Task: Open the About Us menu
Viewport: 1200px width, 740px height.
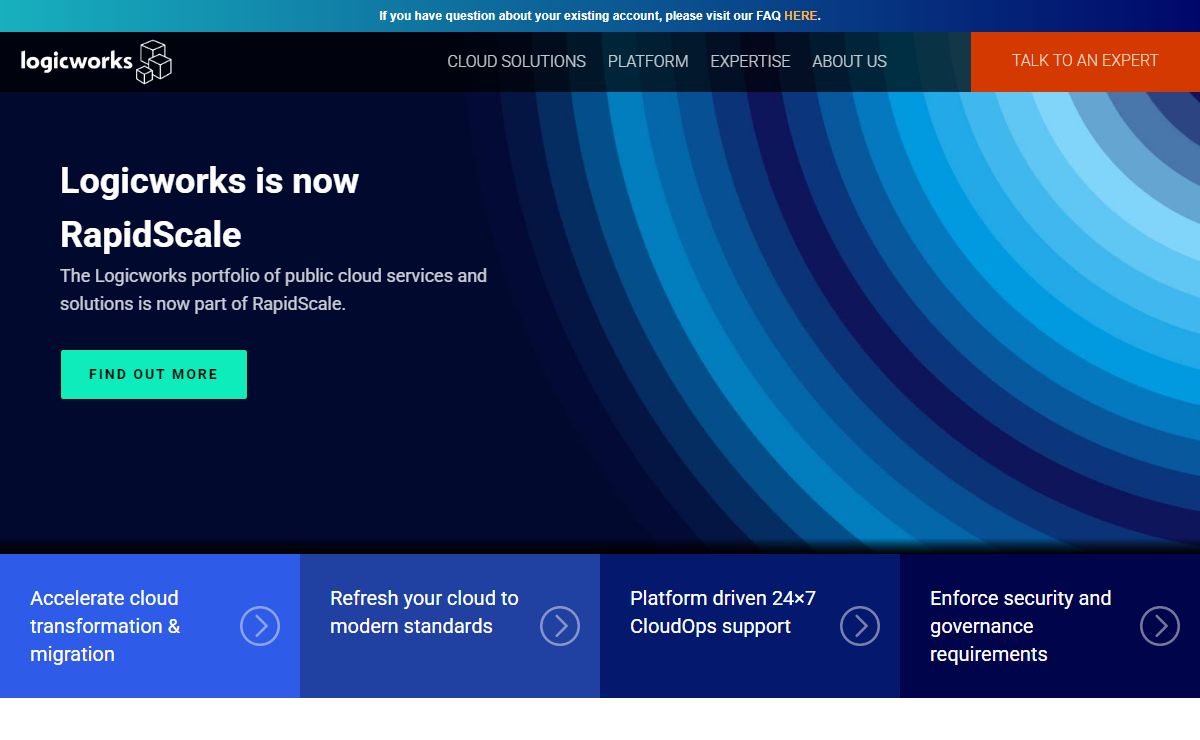Action: pyautogui.click(x=849, y=61)
